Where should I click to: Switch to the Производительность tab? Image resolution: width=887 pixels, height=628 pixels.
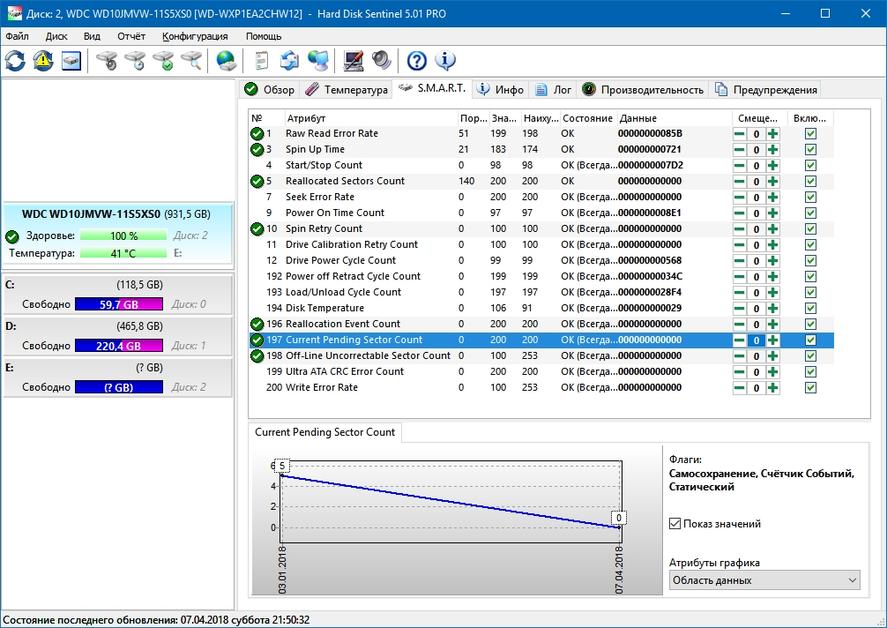click(643, 89)
